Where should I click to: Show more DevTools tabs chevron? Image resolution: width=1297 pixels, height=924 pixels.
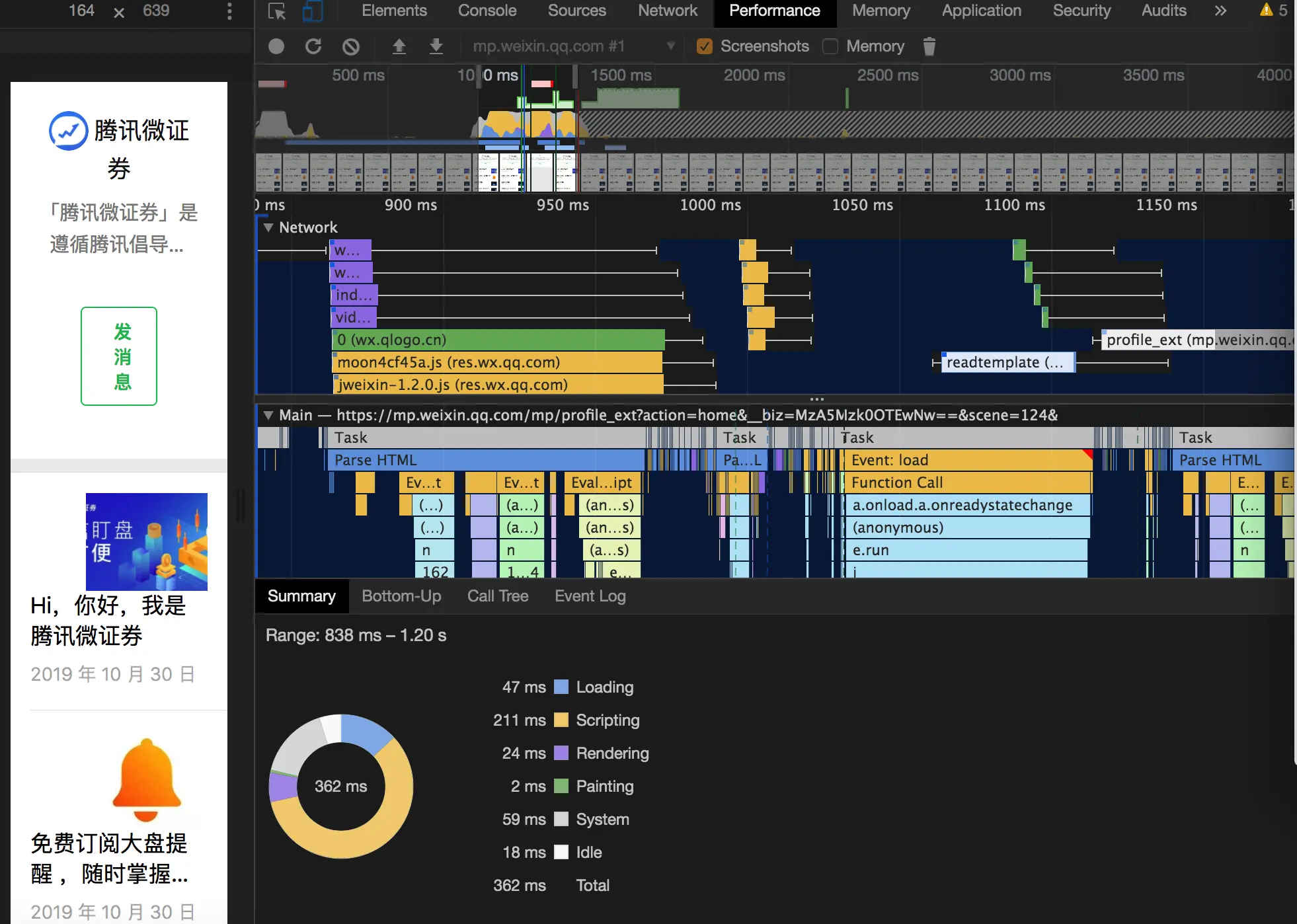1220,11
